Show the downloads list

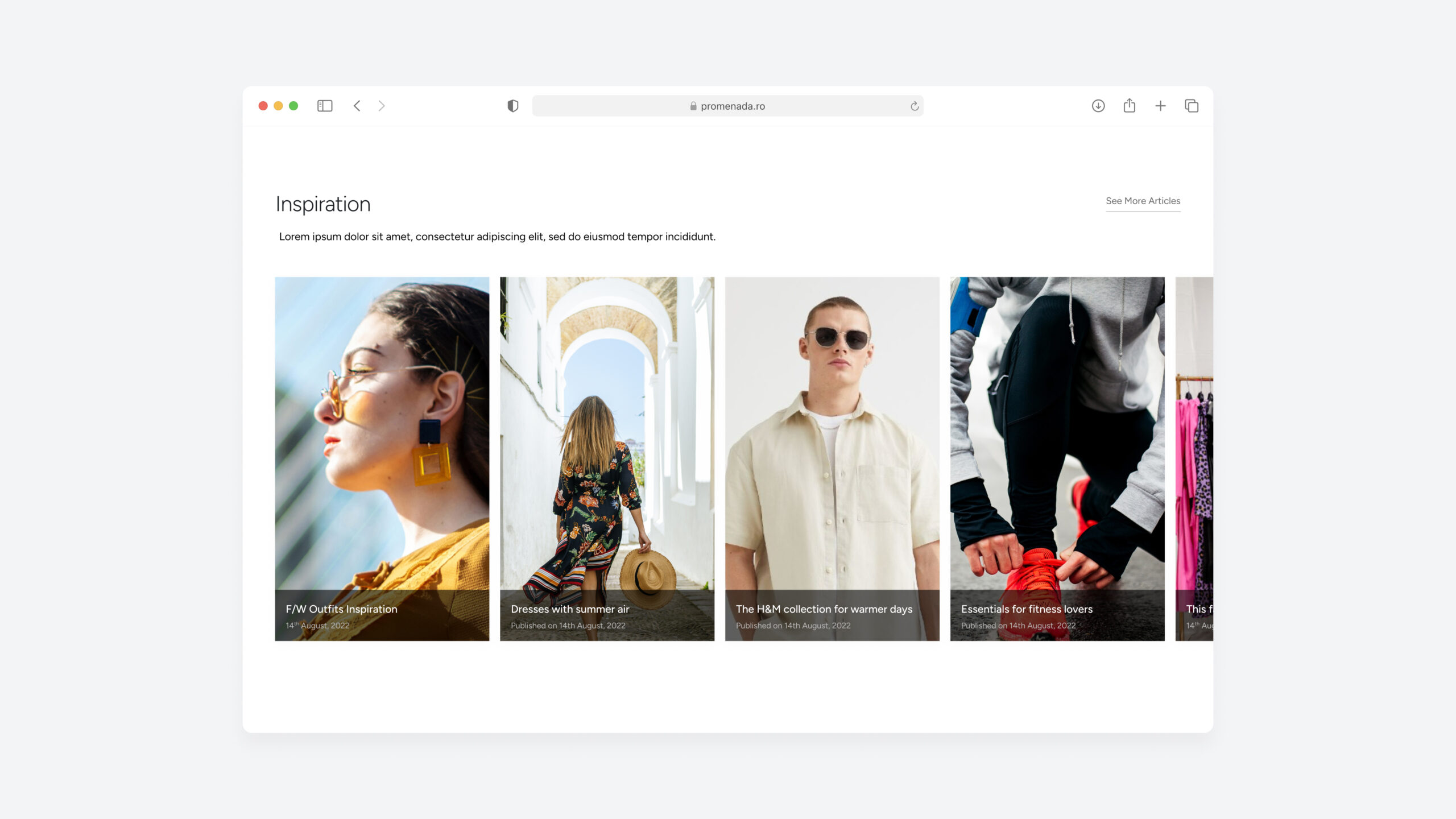tap(1098, 106)
